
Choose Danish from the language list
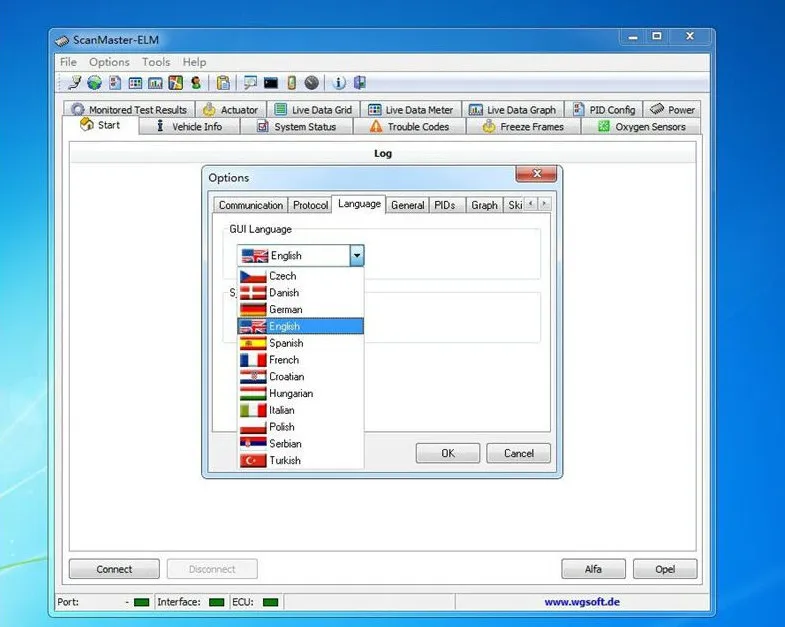(300, 292)
